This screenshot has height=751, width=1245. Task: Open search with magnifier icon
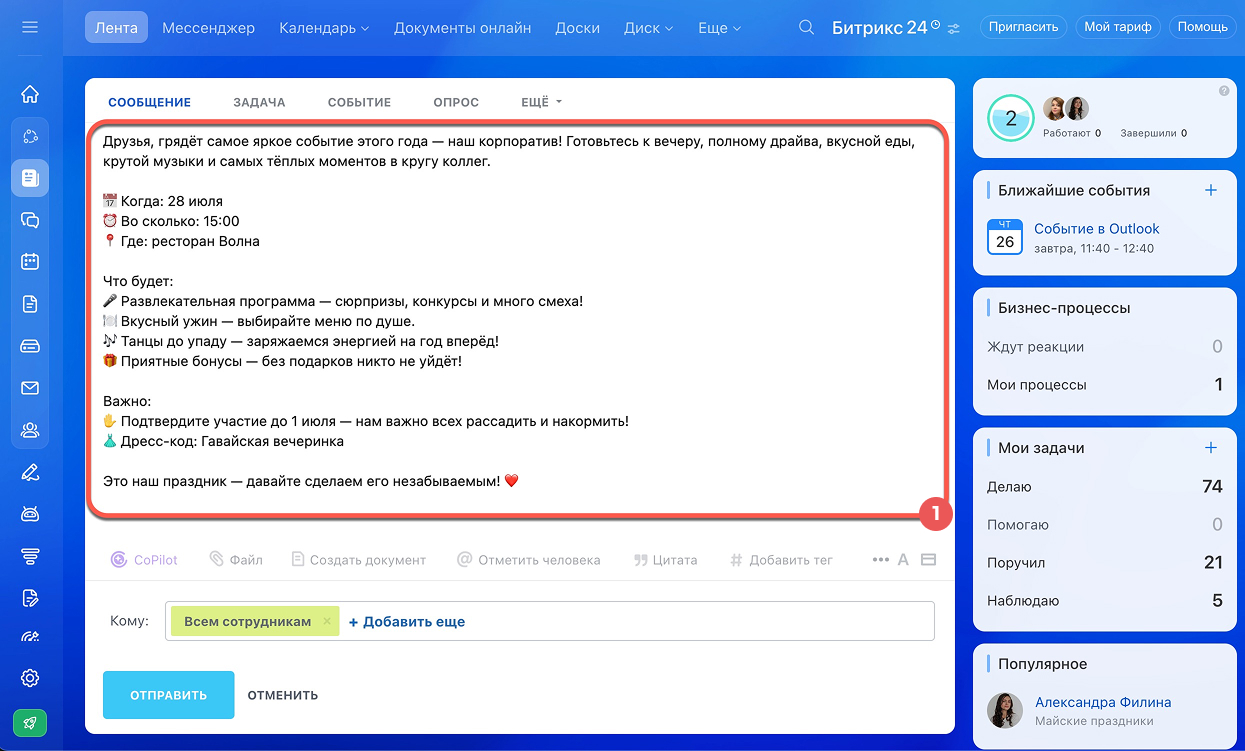(x=806, y=28)
